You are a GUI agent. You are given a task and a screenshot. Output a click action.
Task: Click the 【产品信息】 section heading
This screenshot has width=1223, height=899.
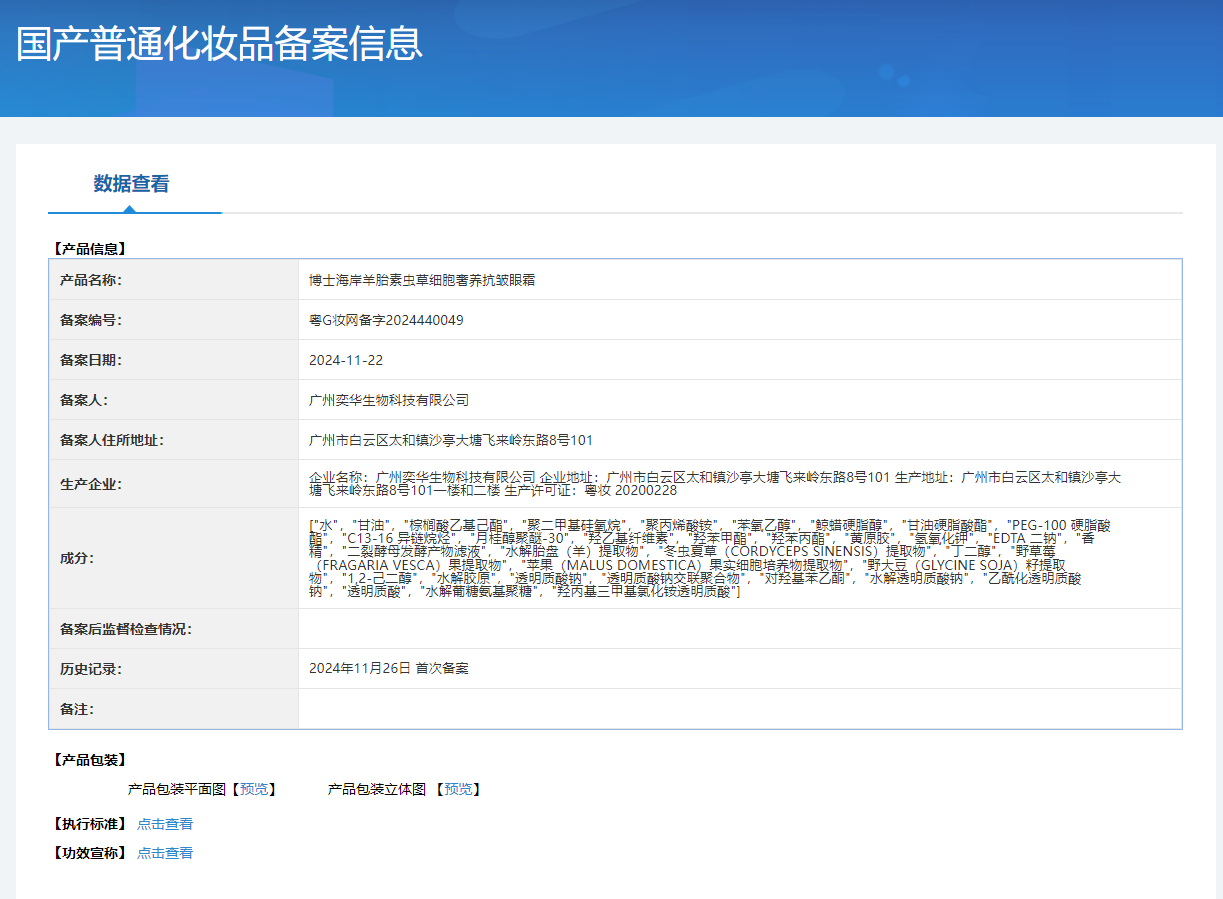[x=89, y=248]
